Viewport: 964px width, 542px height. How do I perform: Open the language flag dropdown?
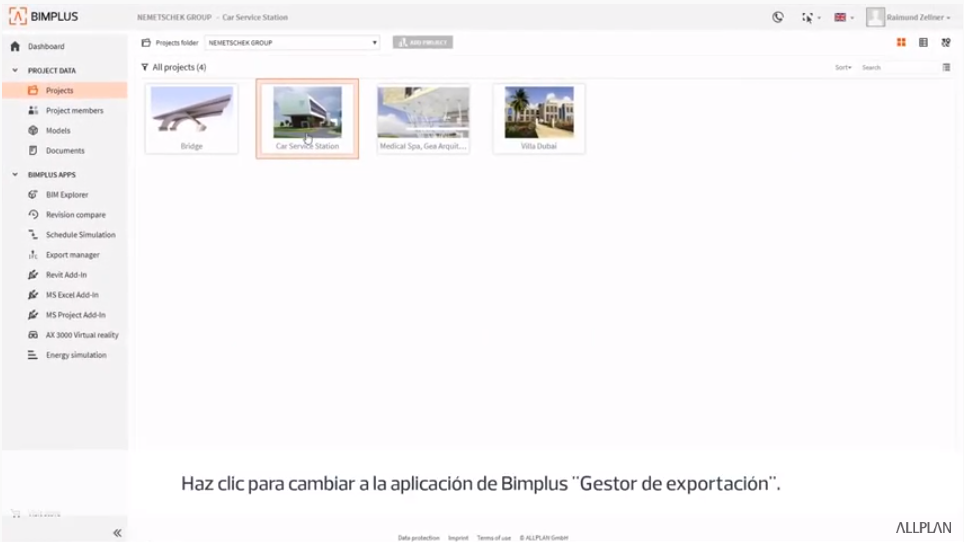point(844,17)
